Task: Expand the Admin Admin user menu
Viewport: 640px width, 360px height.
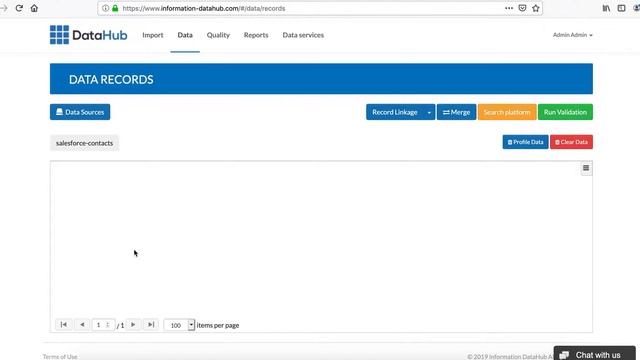Action: click(x=572, y=35)
